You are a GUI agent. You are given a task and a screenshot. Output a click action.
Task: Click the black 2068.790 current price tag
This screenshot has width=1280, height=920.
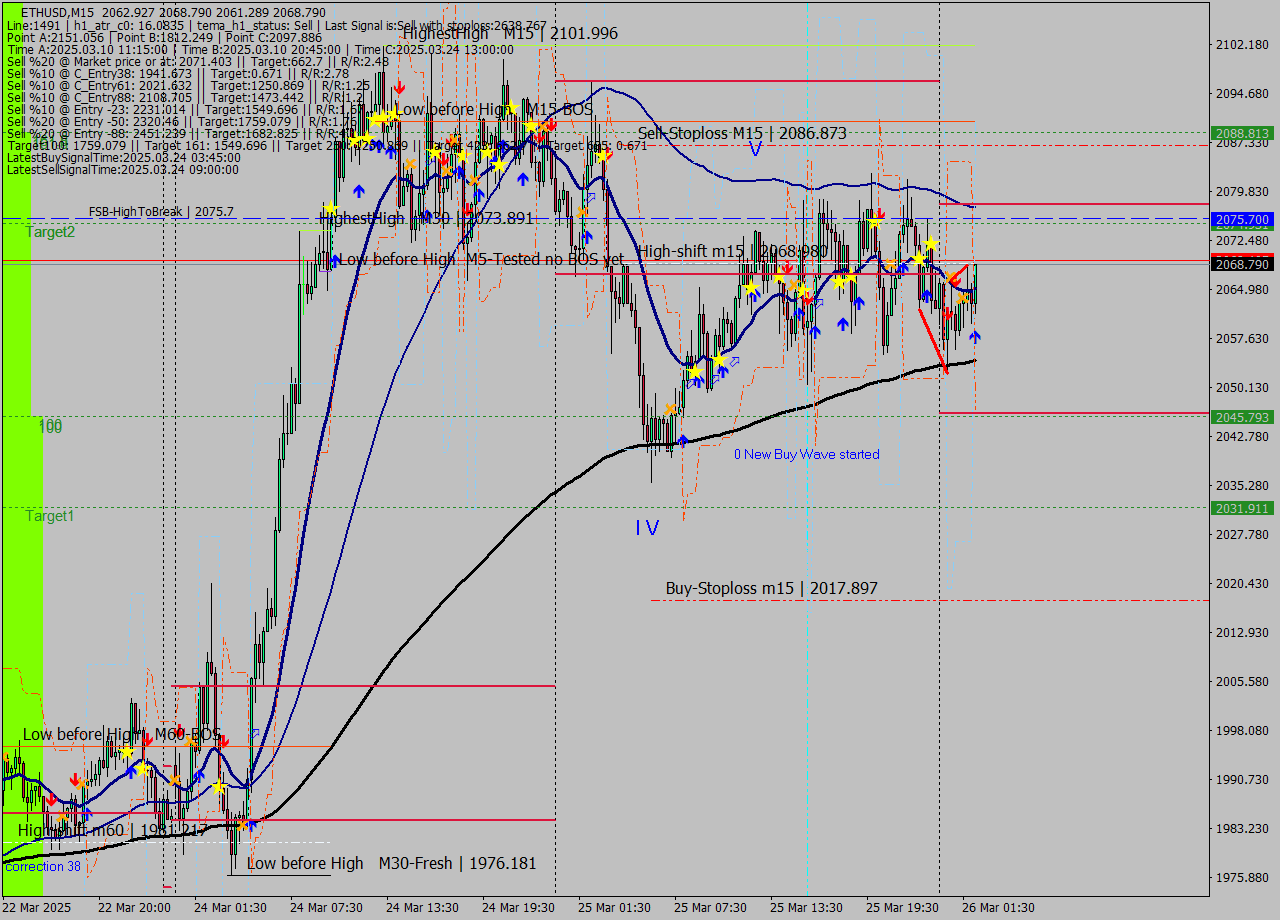(1242, 264)
